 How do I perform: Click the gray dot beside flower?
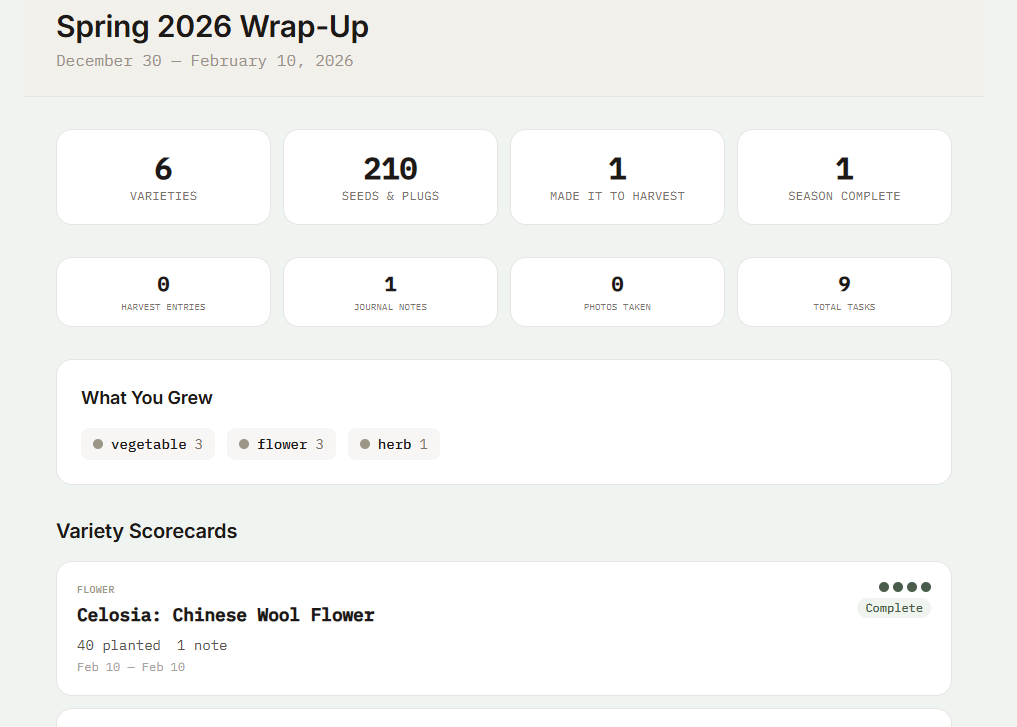click(244, 444)
